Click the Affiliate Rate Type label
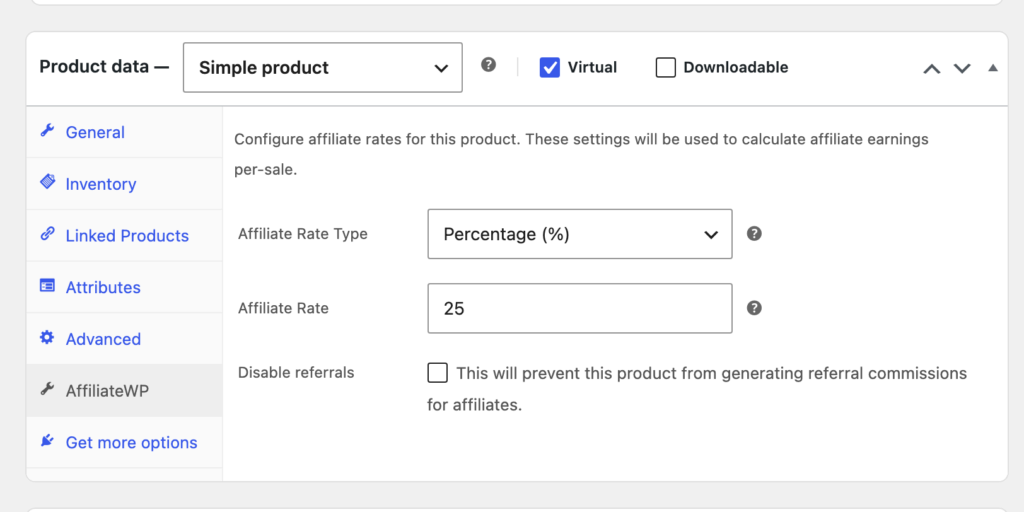This screenshot has height=512, width=1024. tap(303, 234)
